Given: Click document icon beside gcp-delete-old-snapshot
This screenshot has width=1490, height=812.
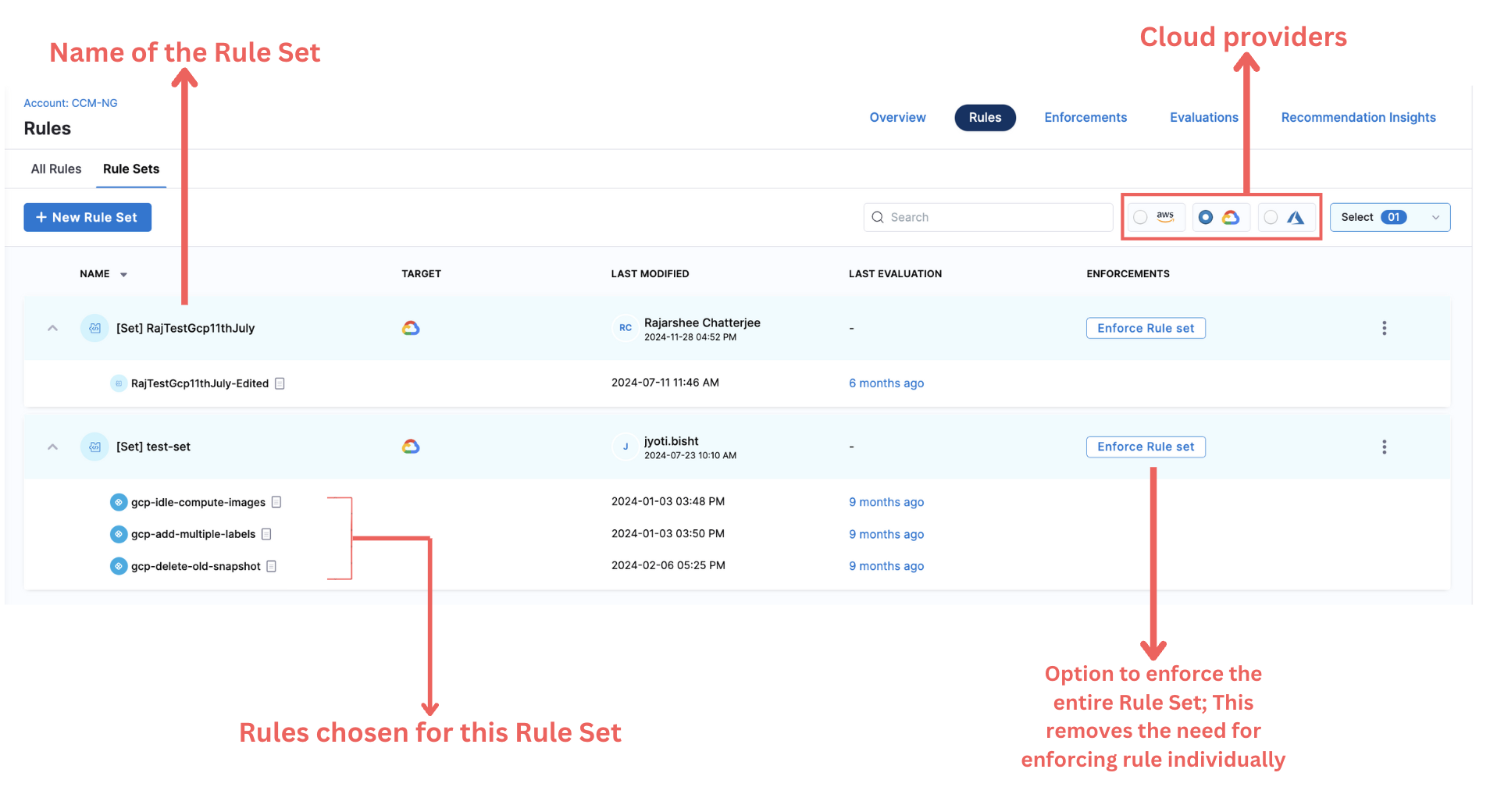Looking at the screenshot, I should 272,566.
